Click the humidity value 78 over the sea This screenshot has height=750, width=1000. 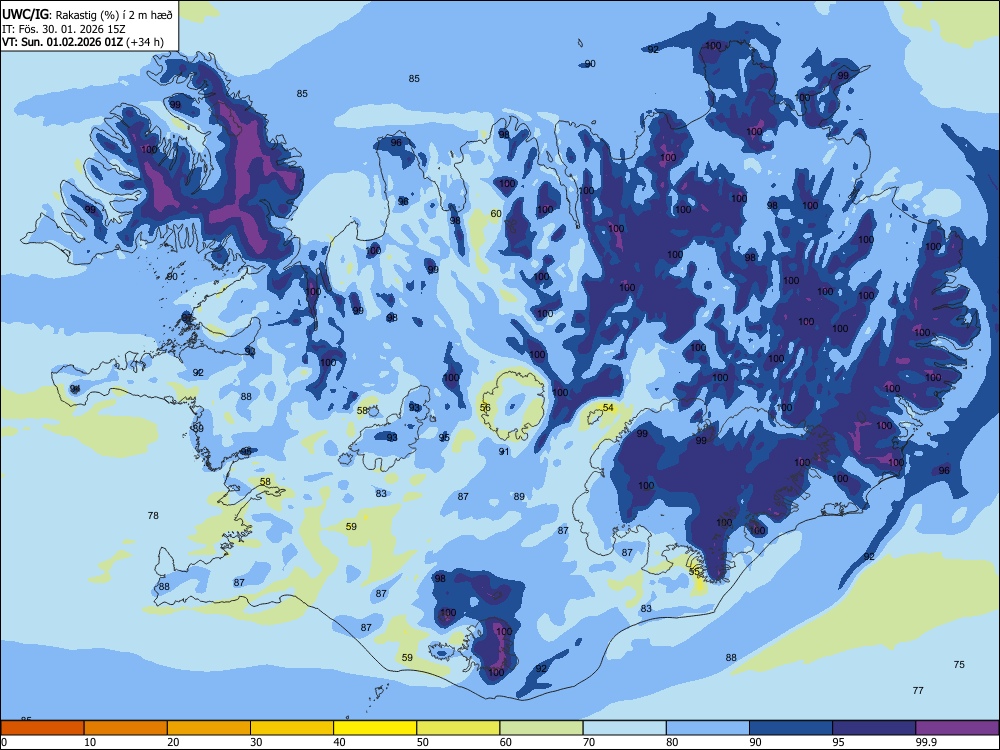pos(153,515)
